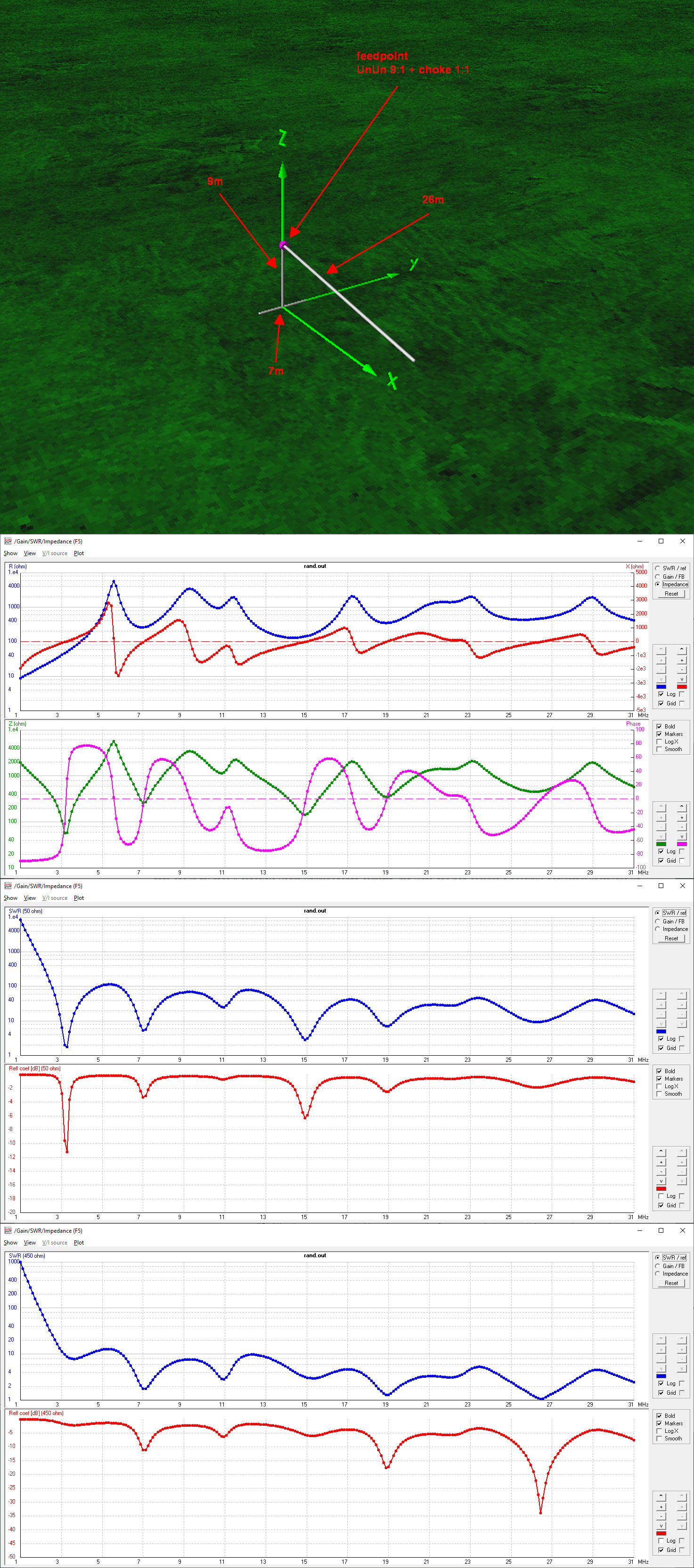Open View menu in the SWR 450 ohm window
This screenshot has height=1568, width=694.
[29, 1242]
